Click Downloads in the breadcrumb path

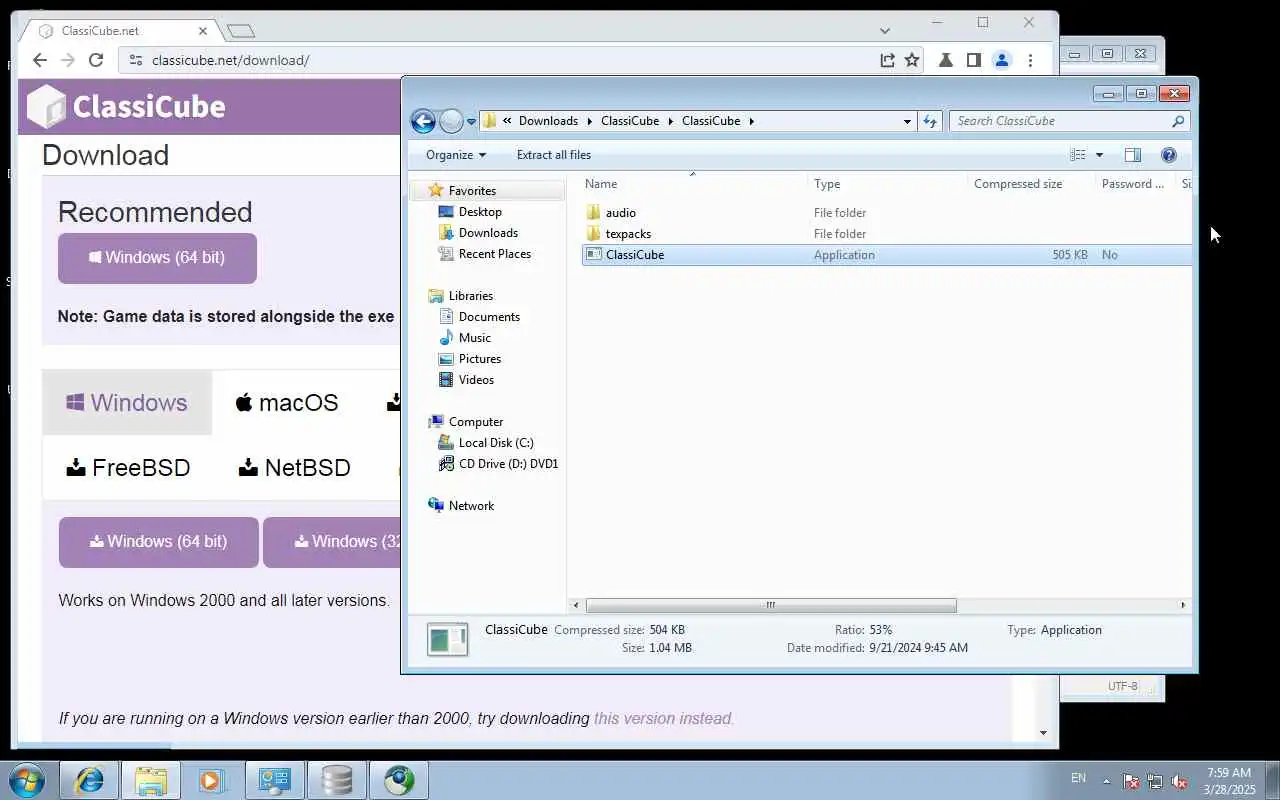point(548,121)
